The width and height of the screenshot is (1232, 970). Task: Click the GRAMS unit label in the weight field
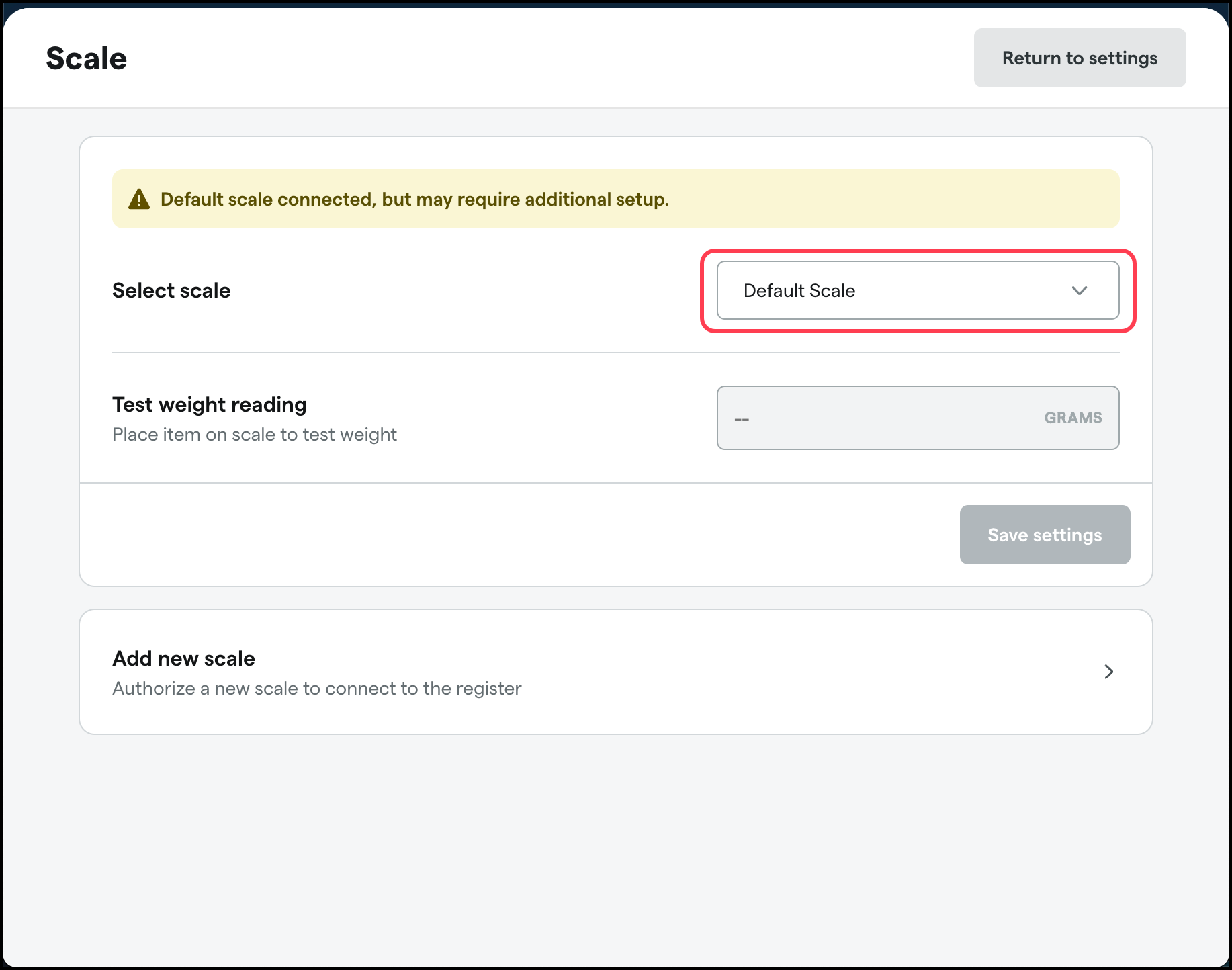[1073, 417]
